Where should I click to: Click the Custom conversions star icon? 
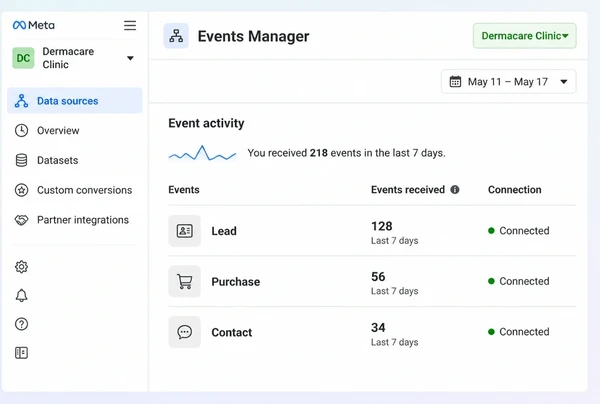point(21,190)
